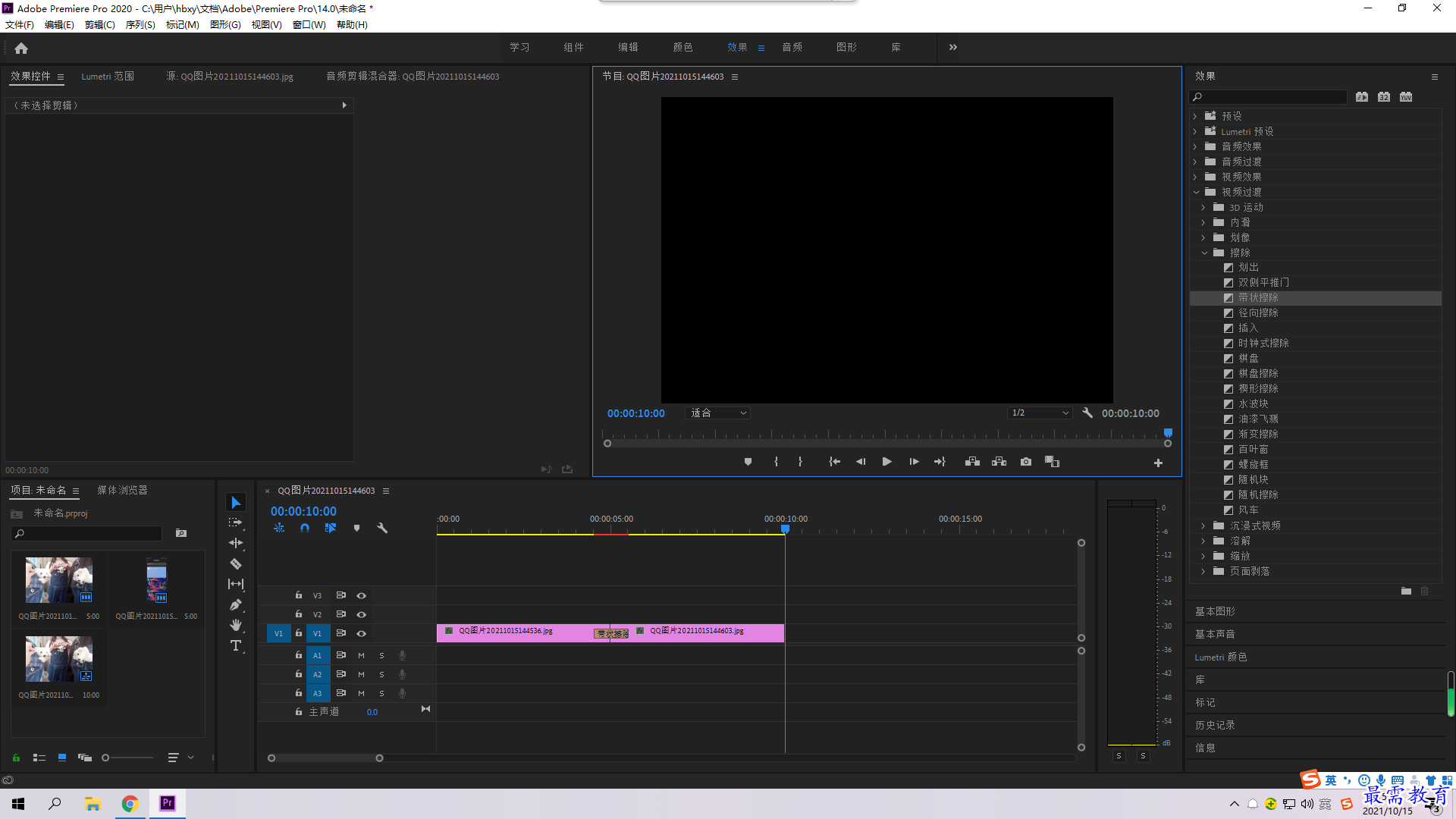This screenshot has height=819, width=1456.
Task: Open the 历史记录 panel
Action: point(1215,725)
